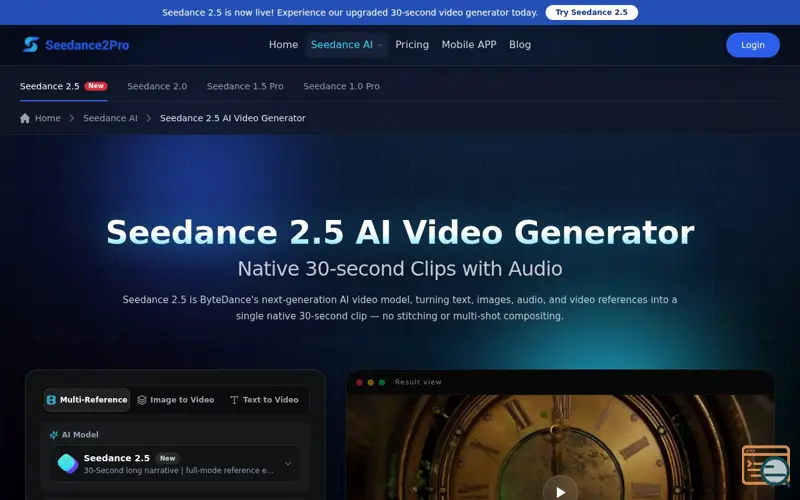Open the floating terminal search widget
The image size is (800, 500).
pos(766,465)
